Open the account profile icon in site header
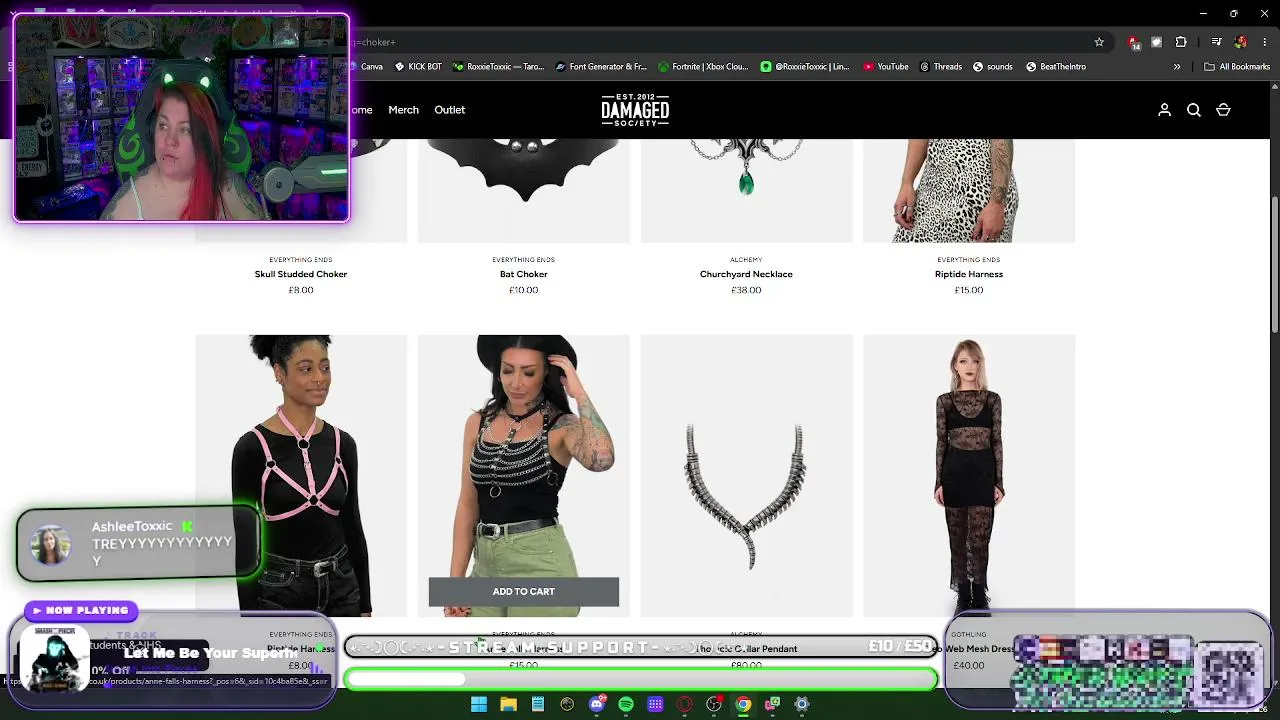The height and width of the screenshot is (720, 1280). 1164,110
